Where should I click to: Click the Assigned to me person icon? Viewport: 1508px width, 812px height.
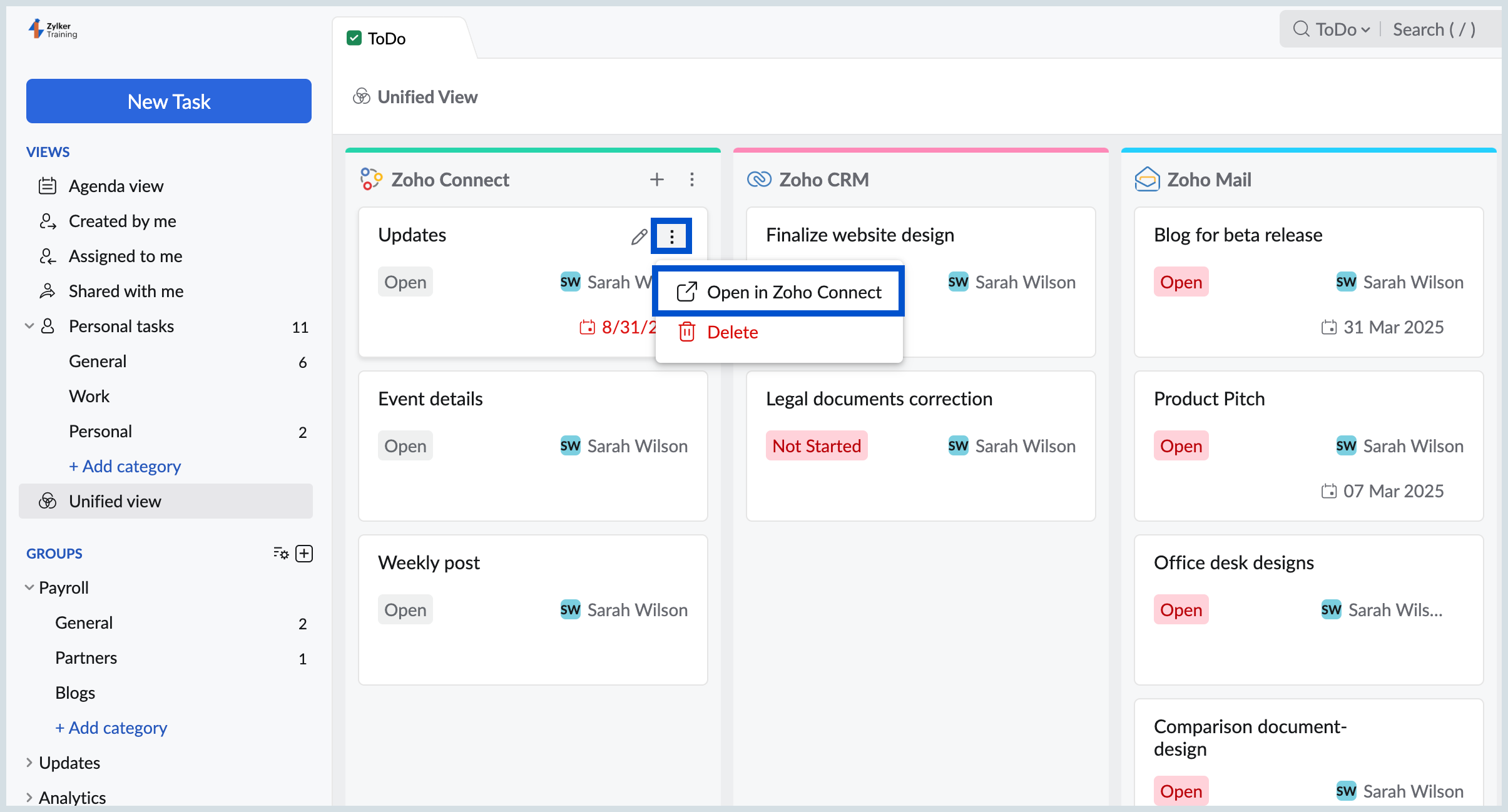click(x=48, y=256)
